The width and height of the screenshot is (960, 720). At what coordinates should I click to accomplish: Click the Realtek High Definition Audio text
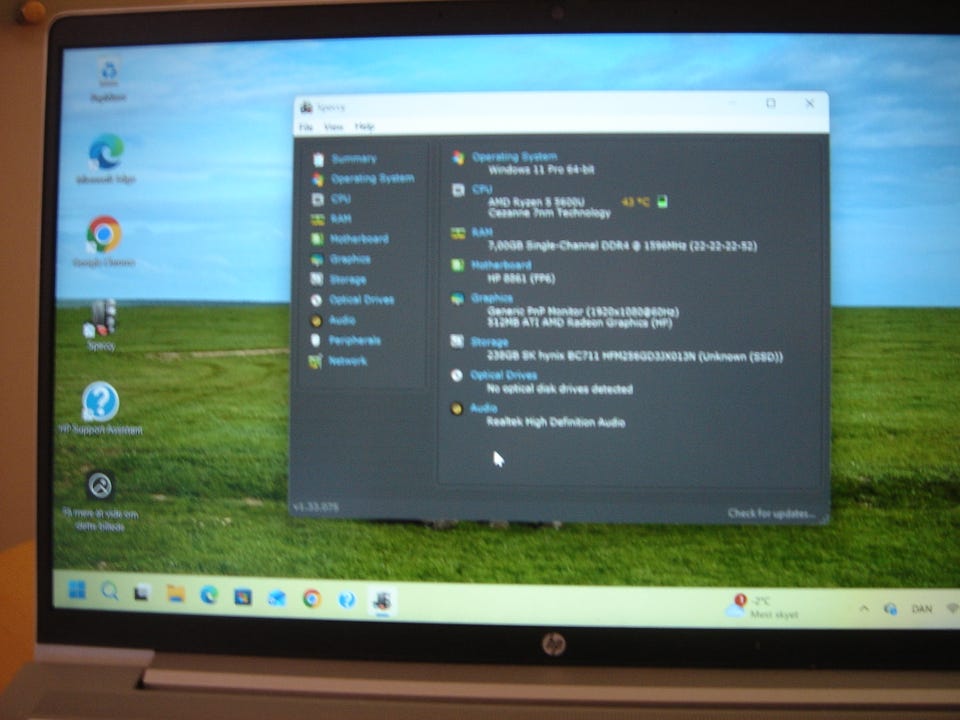pos(555,422)
